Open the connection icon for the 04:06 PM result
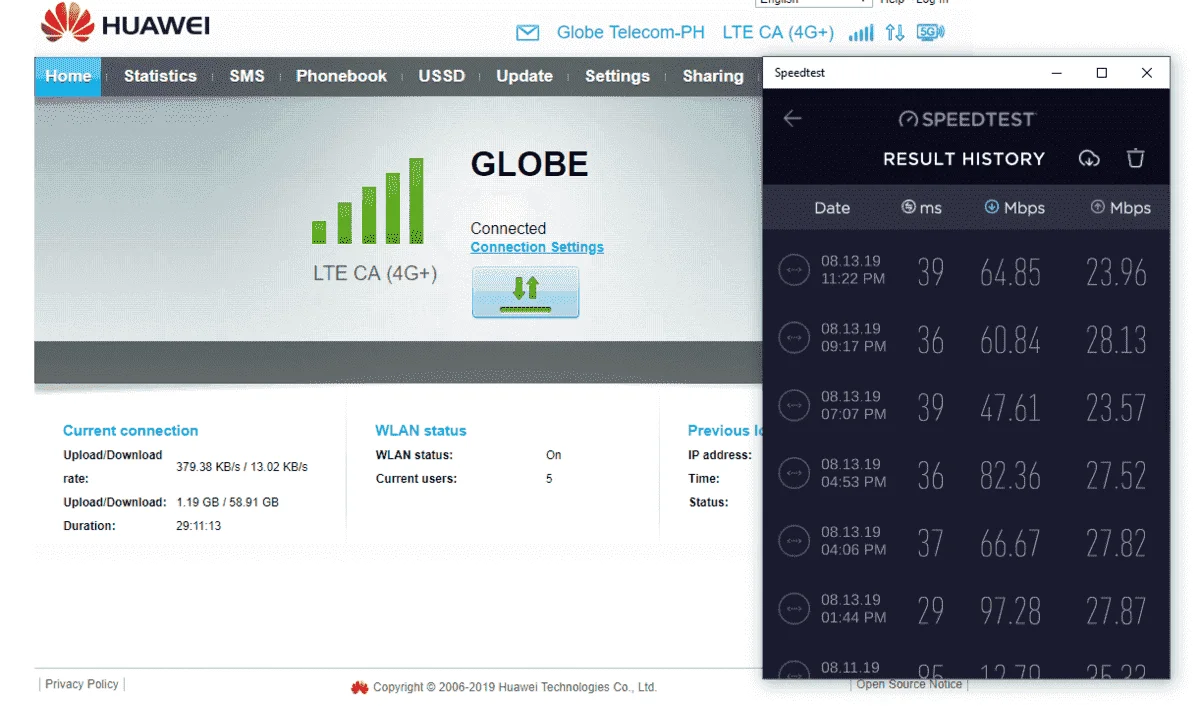The image size is (1200, 706). 794,541
